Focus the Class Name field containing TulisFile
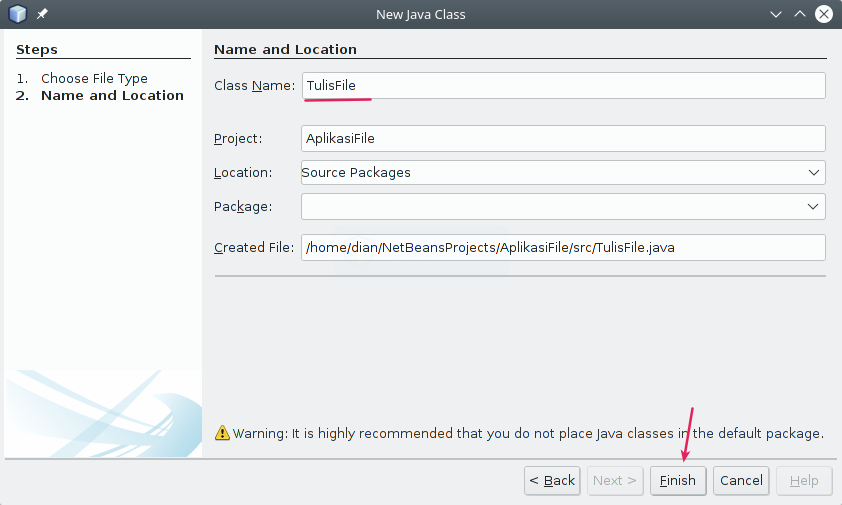The width and height of the screenshot is (842, 505). (x=563, y=86)
